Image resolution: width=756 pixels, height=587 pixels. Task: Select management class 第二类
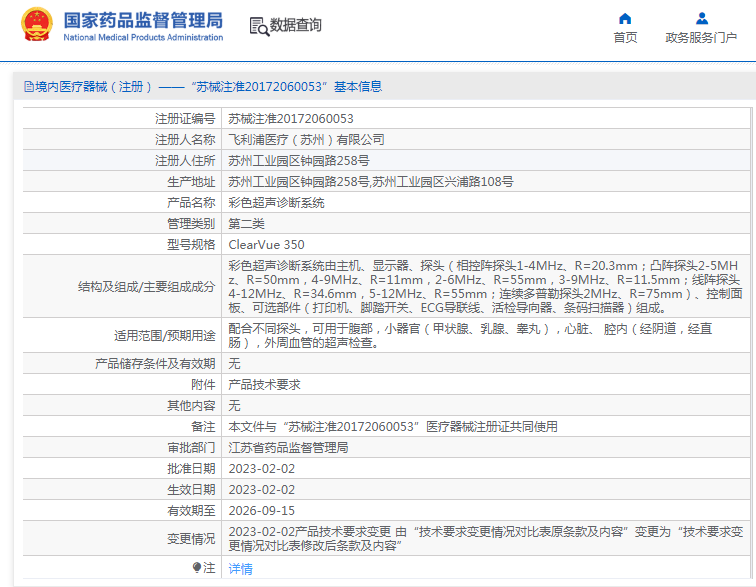pyautogui.click(x=246, y=224)
